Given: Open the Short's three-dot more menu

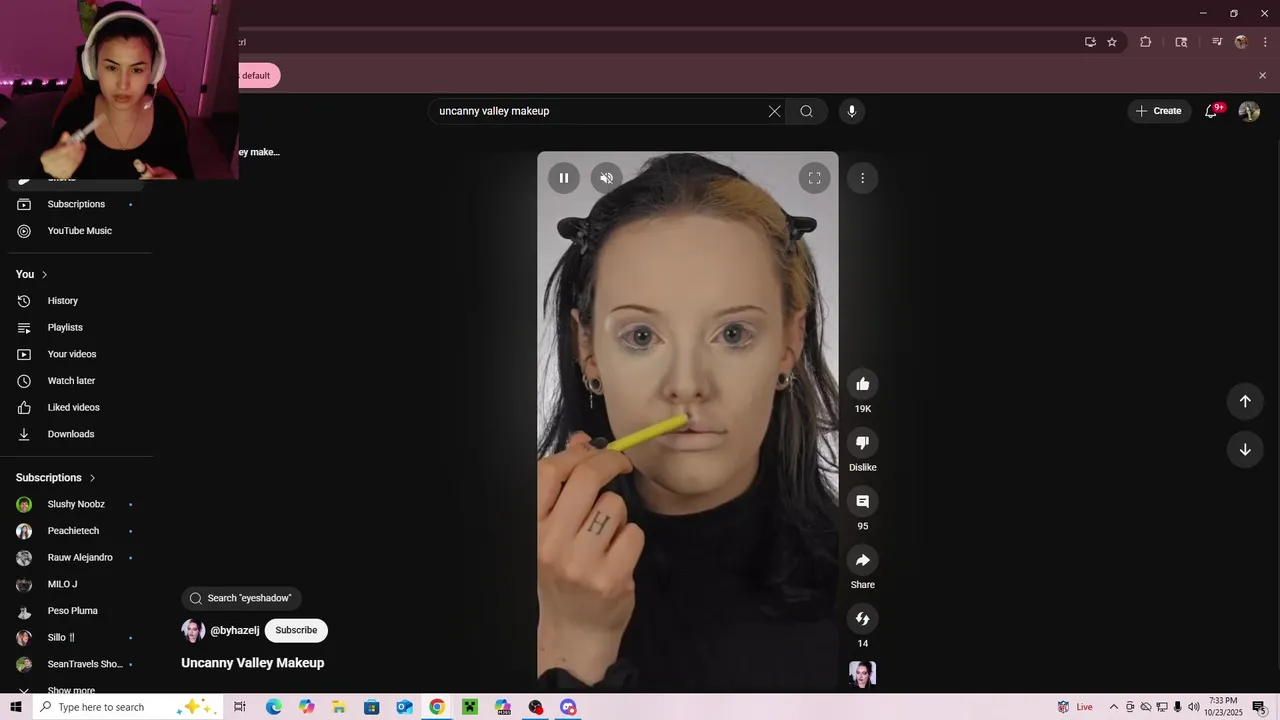Looking at the screenshot, I should 862,178.
